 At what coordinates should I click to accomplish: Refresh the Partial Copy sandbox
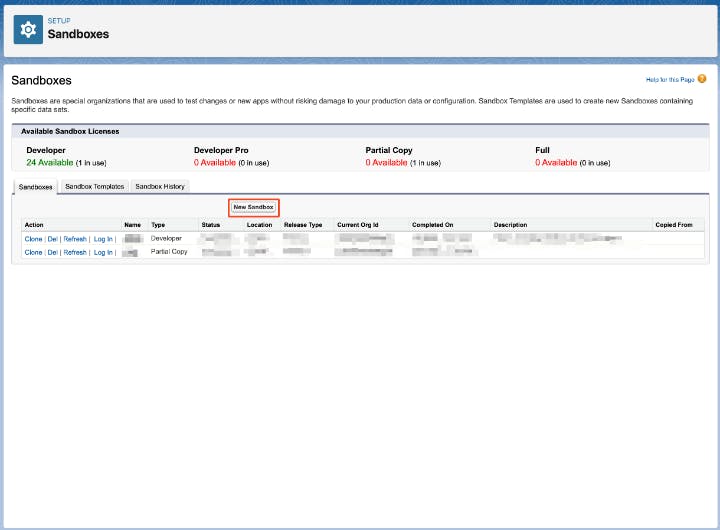(75, 252)
